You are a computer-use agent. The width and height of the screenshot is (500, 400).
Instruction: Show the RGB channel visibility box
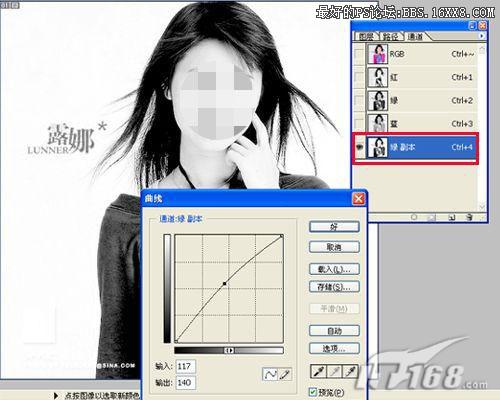click(x=359, y=54)
